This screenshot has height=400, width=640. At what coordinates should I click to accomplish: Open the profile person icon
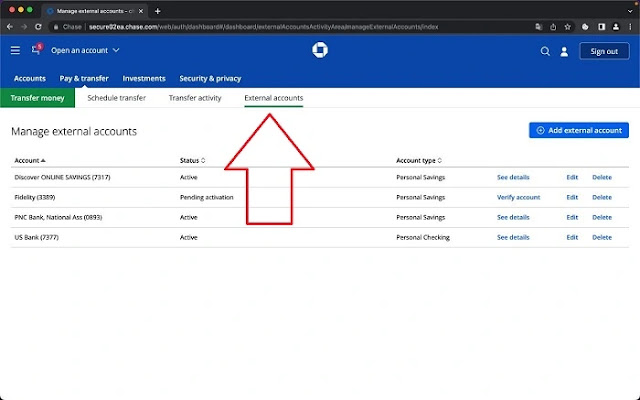pos(564,51)
